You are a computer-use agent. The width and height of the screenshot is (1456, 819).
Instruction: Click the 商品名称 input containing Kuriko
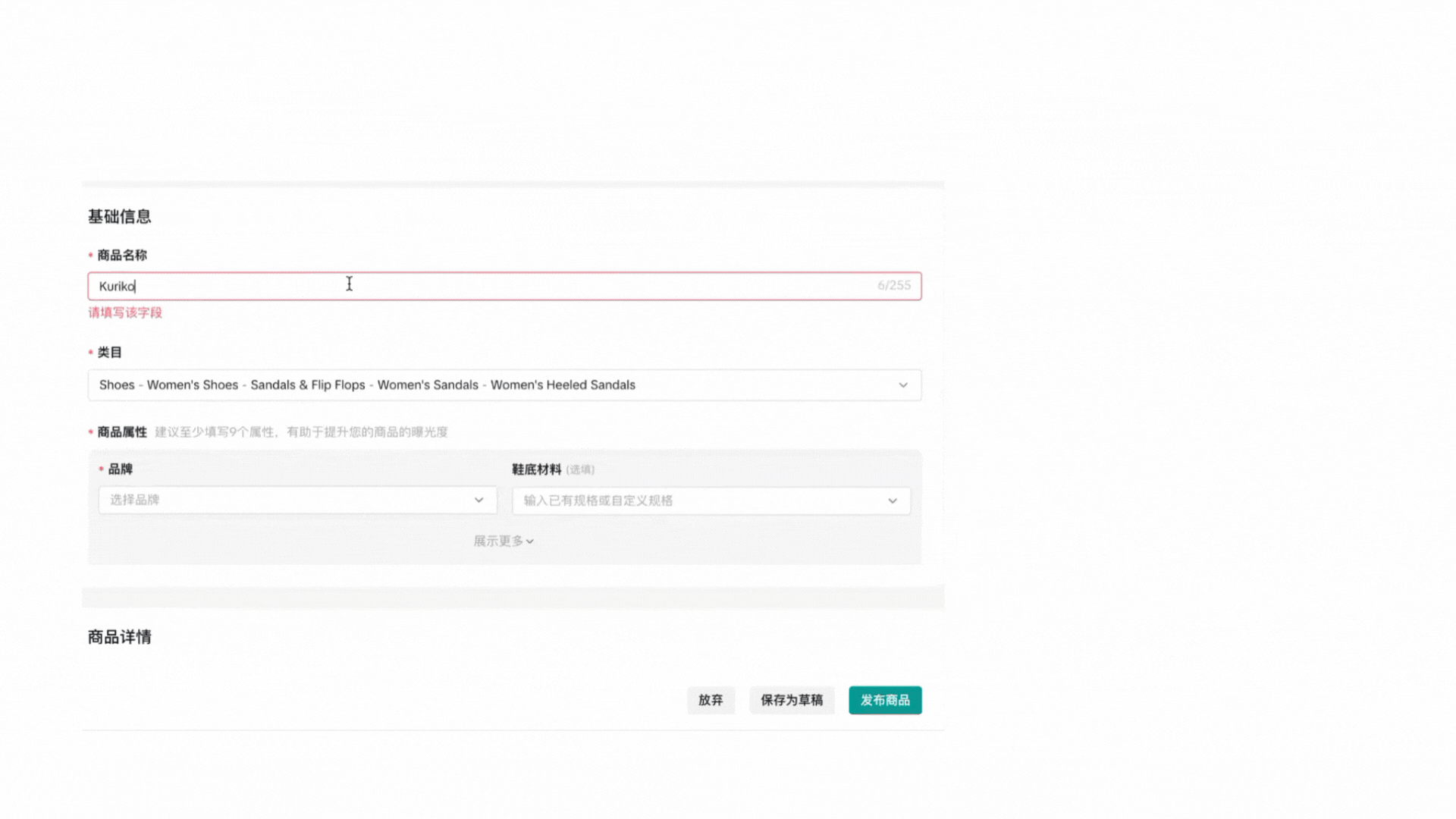pyautogui.click(x=485, y=286)
